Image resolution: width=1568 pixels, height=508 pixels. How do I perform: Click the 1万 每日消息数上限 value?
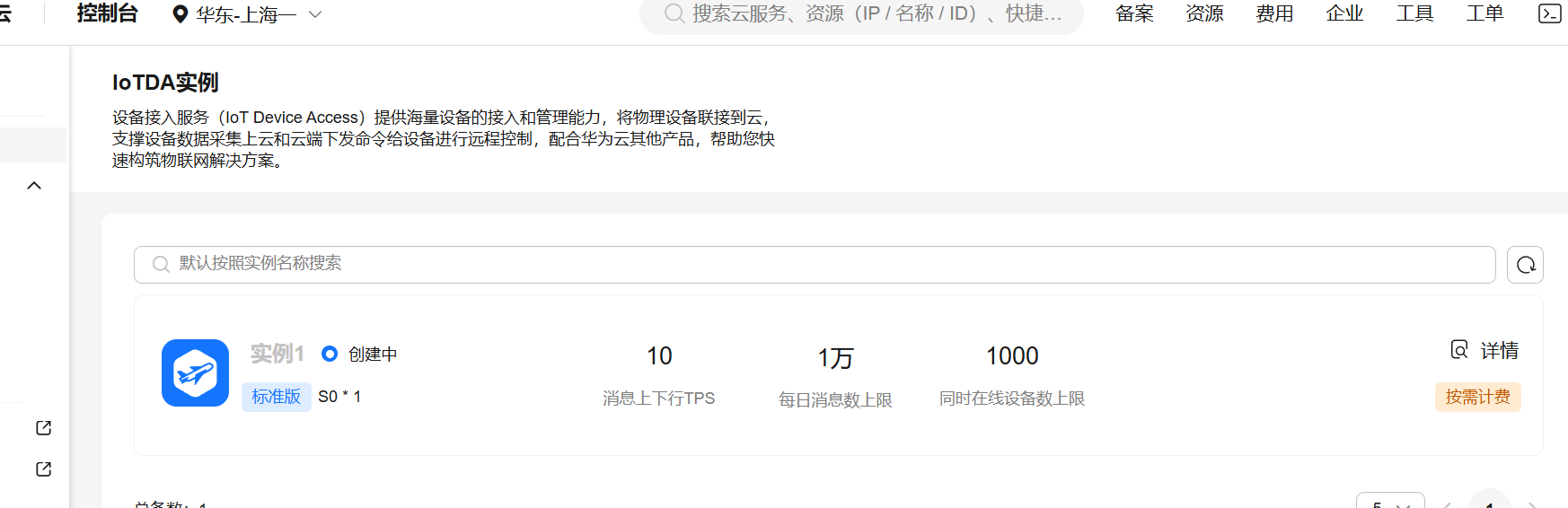point(835,358)
